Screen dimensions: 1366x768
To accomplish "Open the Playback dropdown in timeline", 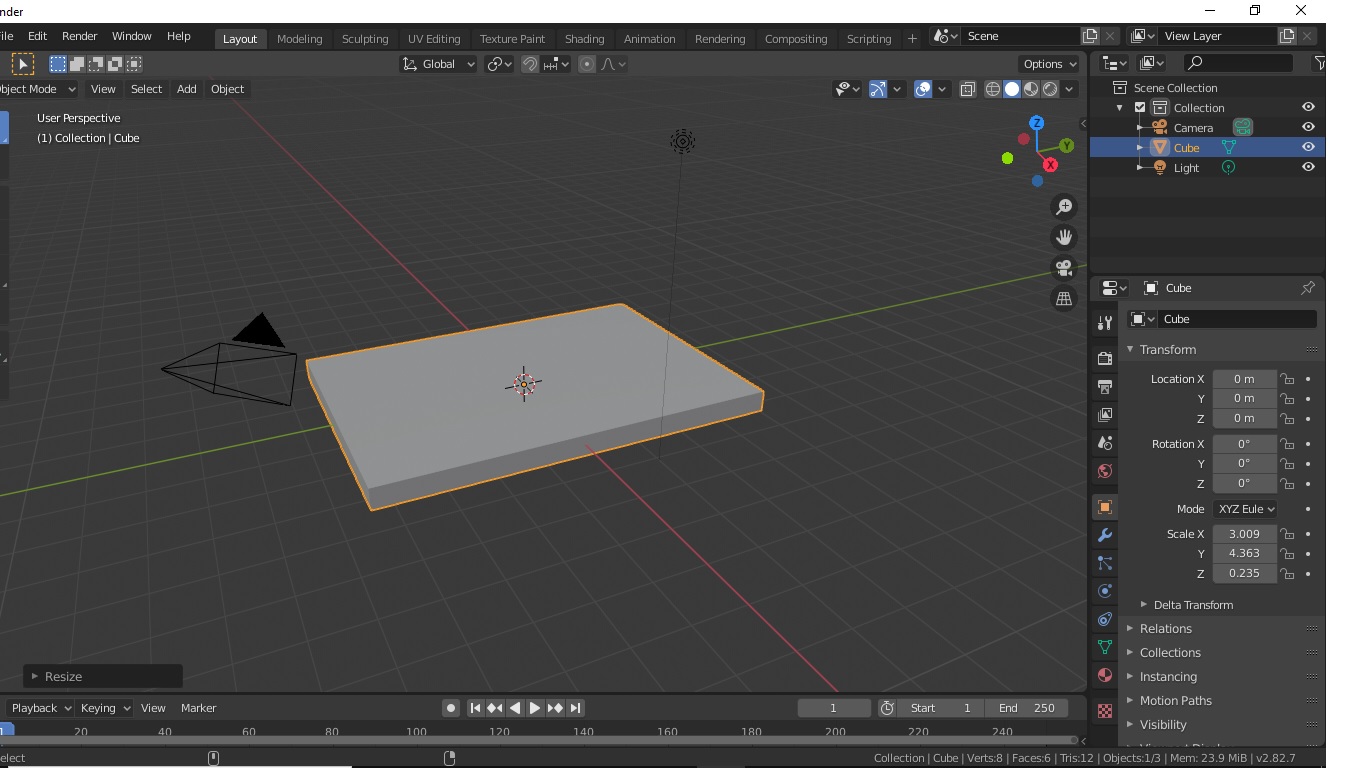I will click(40, 708).
